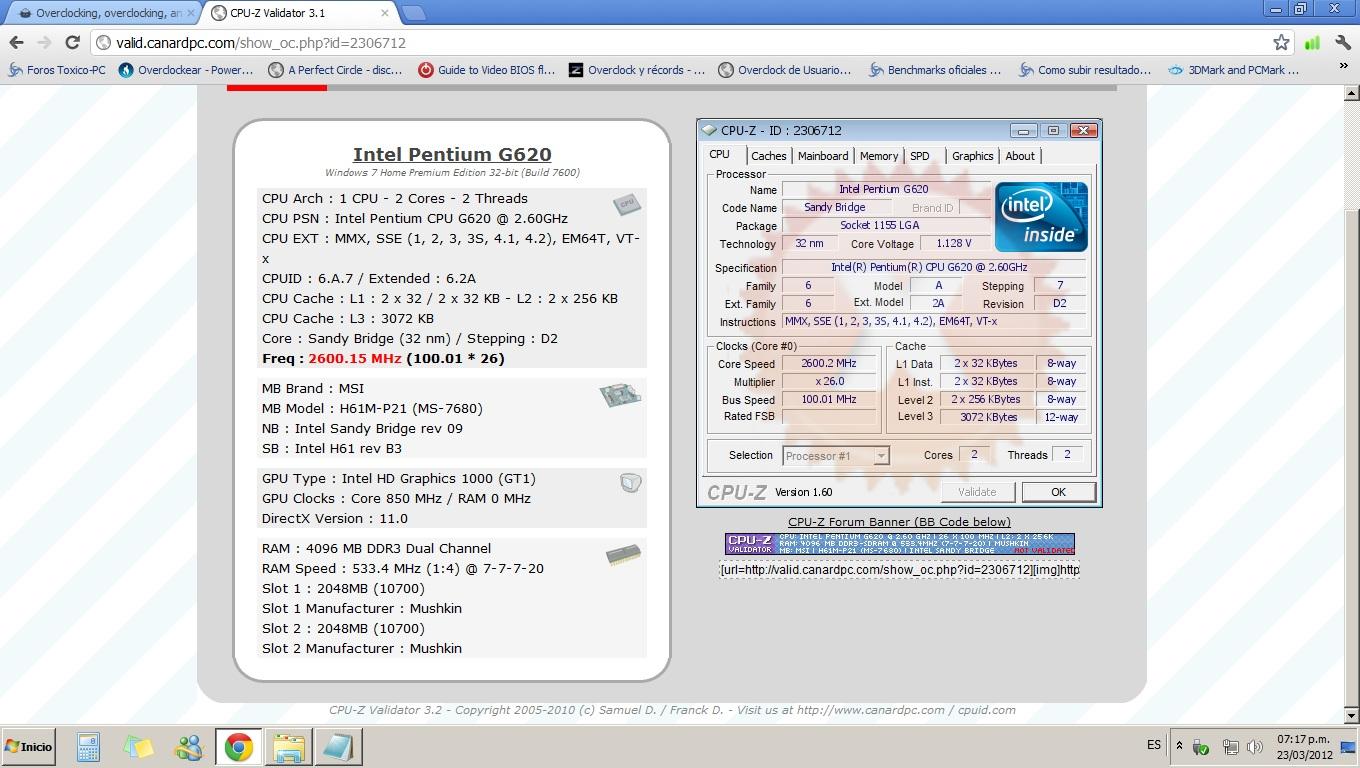1360x768 pixels.
Task: Open the Calculator from the taskbar
Action: pos(88,747)
